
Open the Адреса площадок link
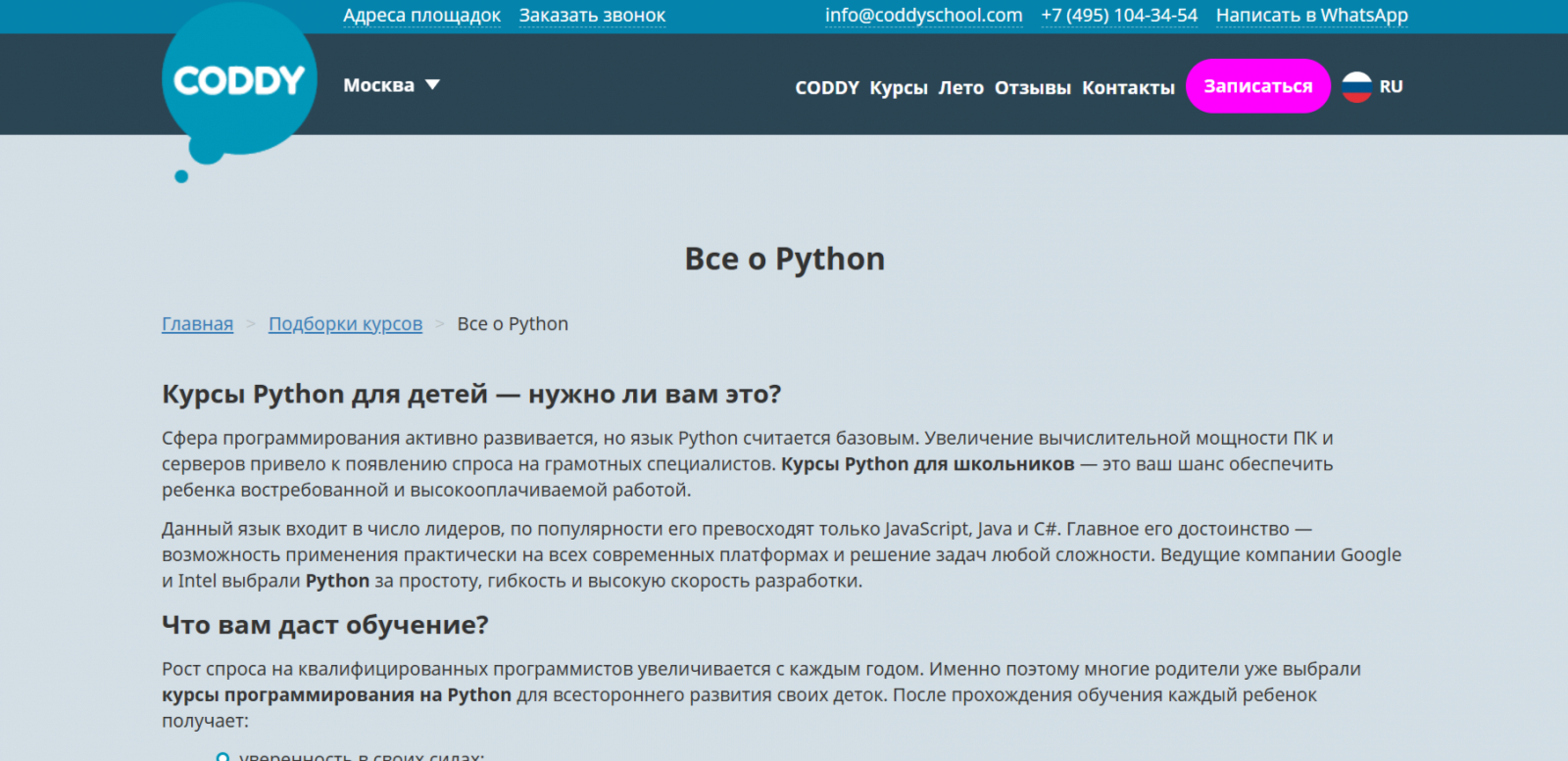tap(421, 16)
